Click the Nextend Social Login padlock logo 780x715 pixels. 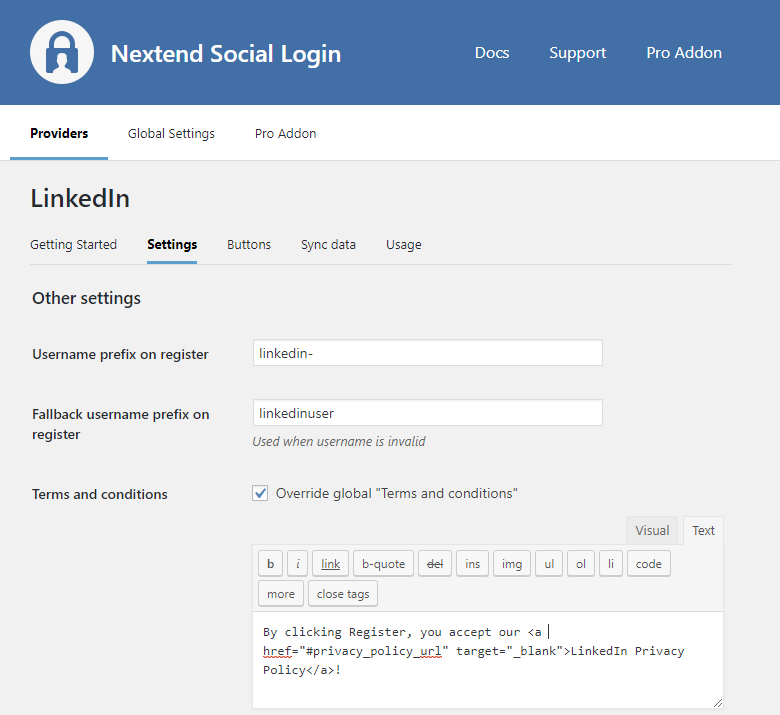pyautogui.click(x=62, y=52)
